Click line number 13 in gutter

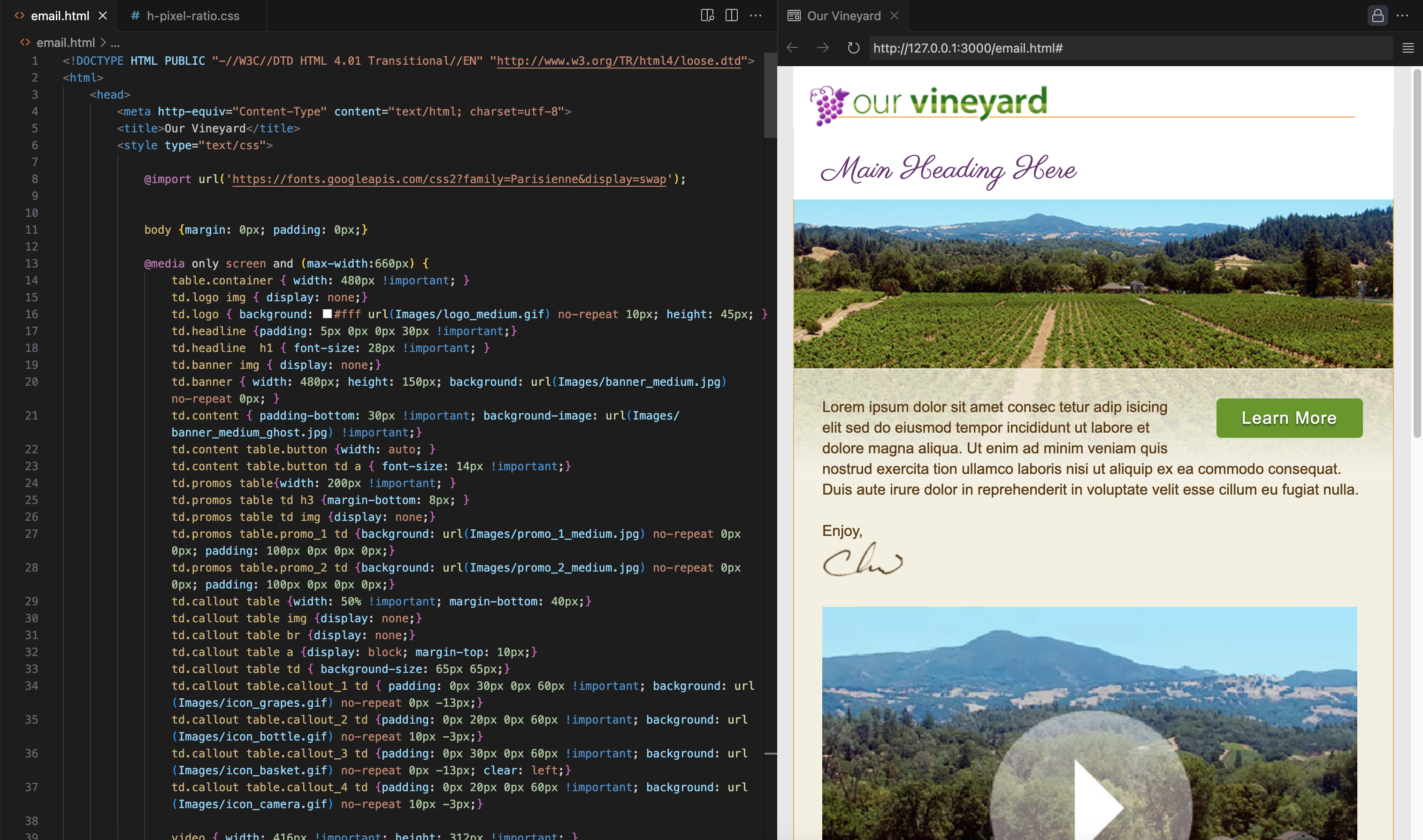[32, 263]
